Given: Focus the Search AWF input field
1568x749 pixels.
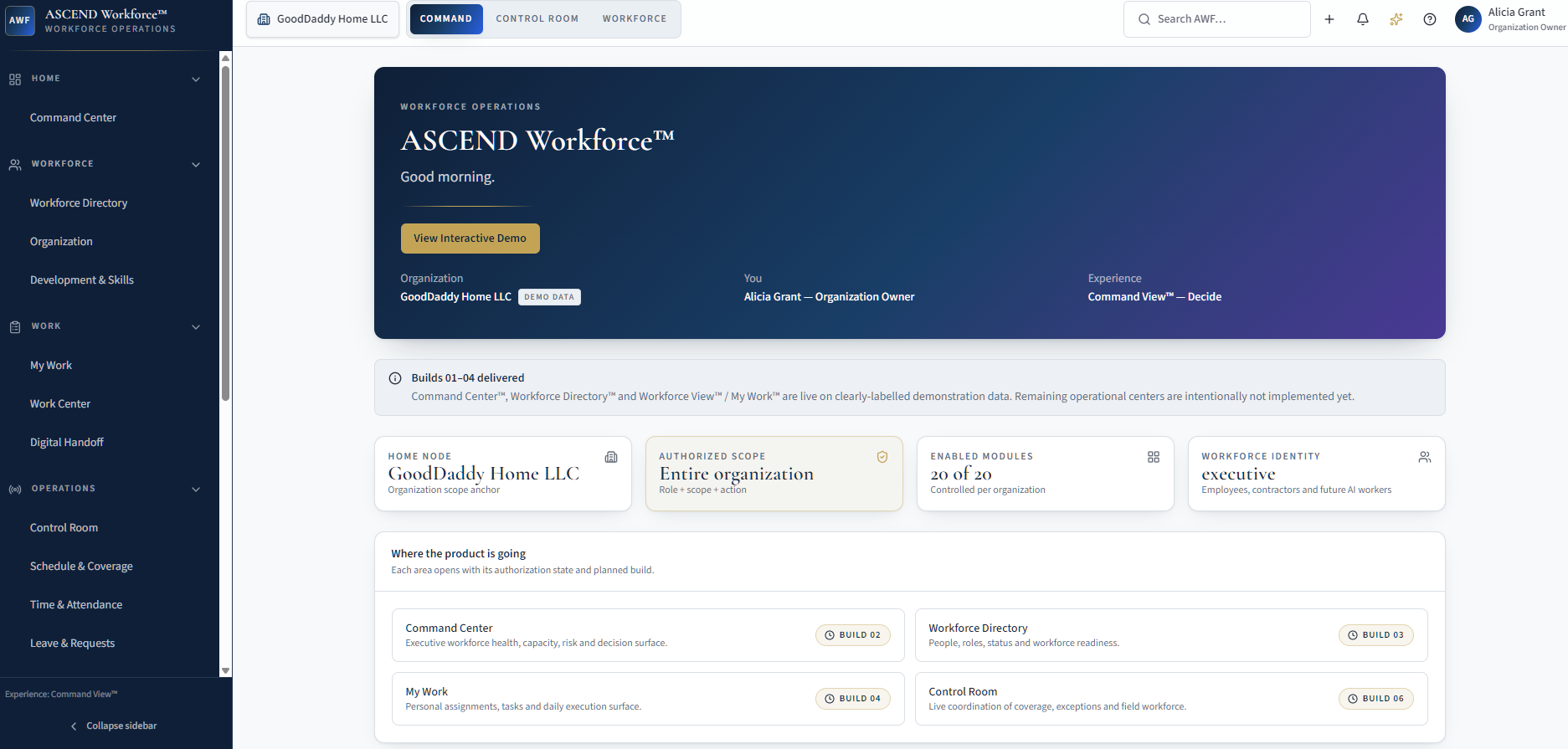Looking at the screenshot, I should pos(1217,19).
